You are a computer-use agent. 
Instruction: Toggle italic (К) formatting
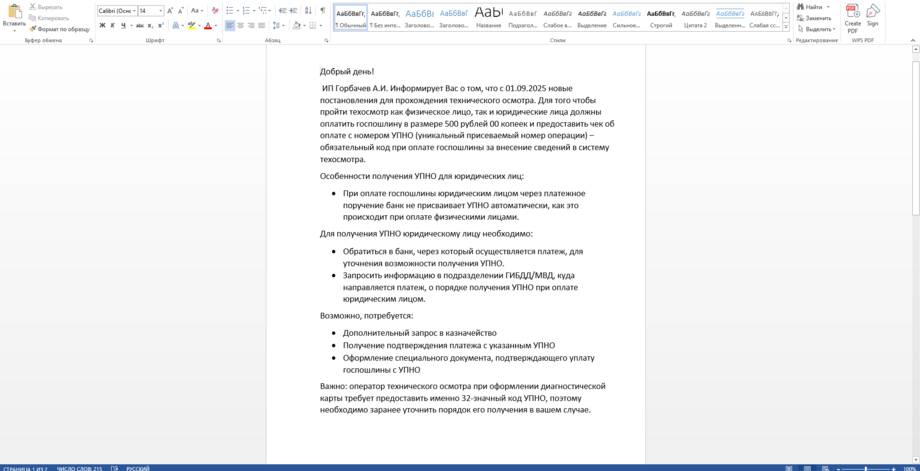[x=112, y=26]
